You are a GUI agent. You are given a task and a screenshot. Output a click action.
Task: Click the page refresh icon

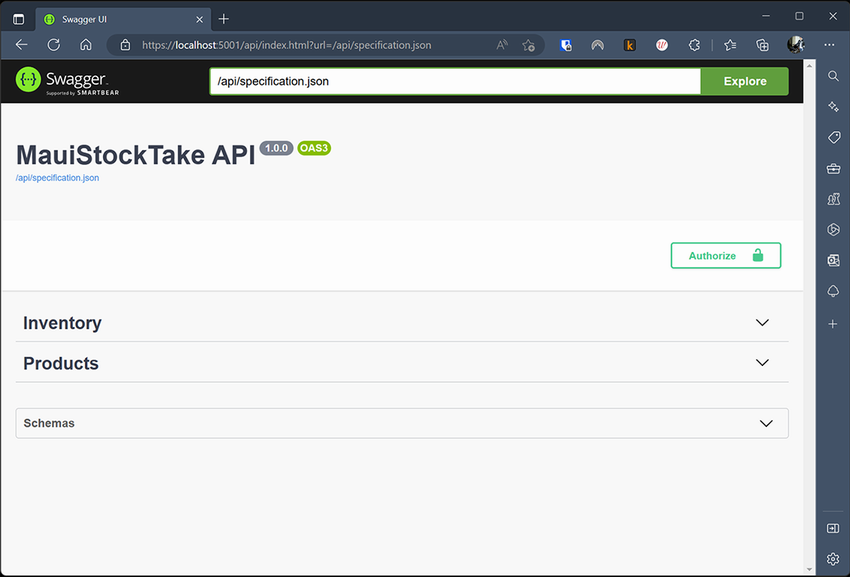53,44
